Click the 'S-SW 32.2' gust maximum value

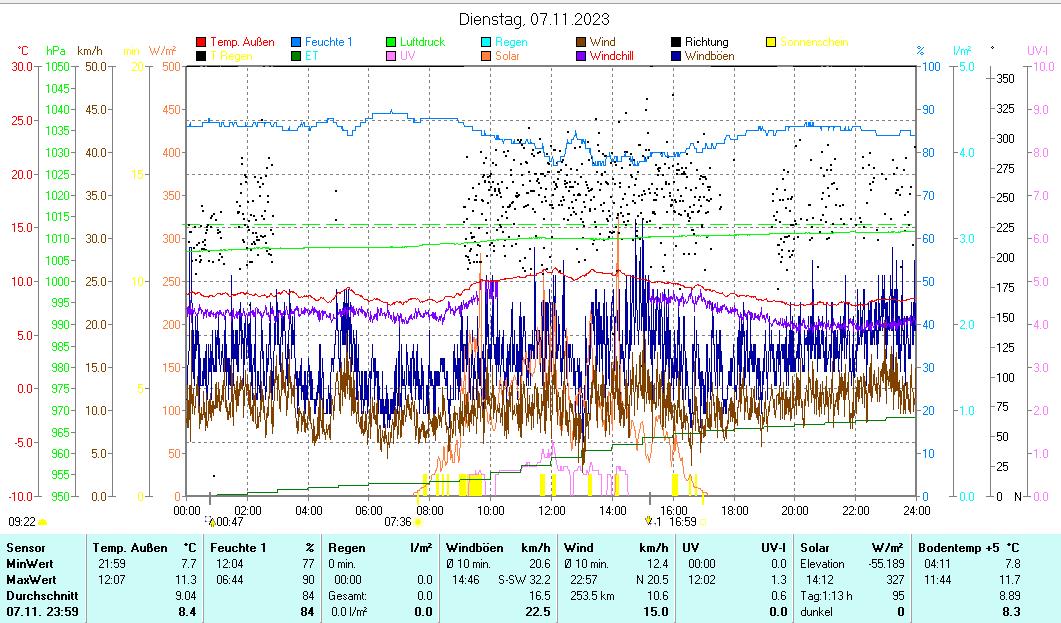(524, 580)
